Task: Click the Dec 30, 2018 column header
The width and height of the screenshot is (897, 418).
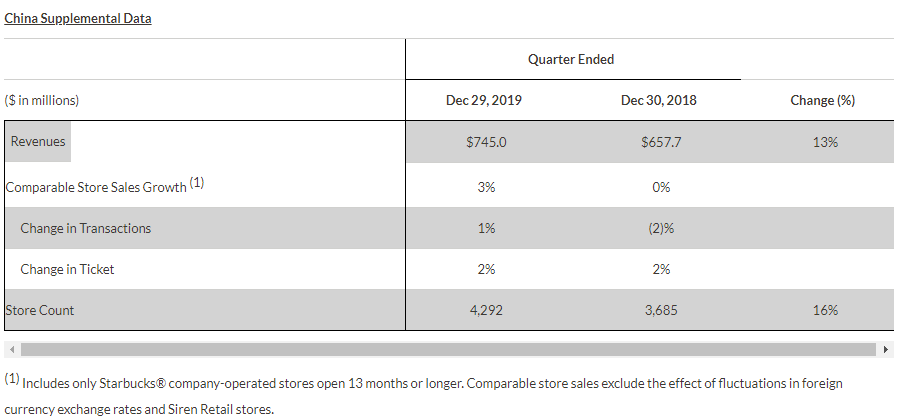Action: 659,100
